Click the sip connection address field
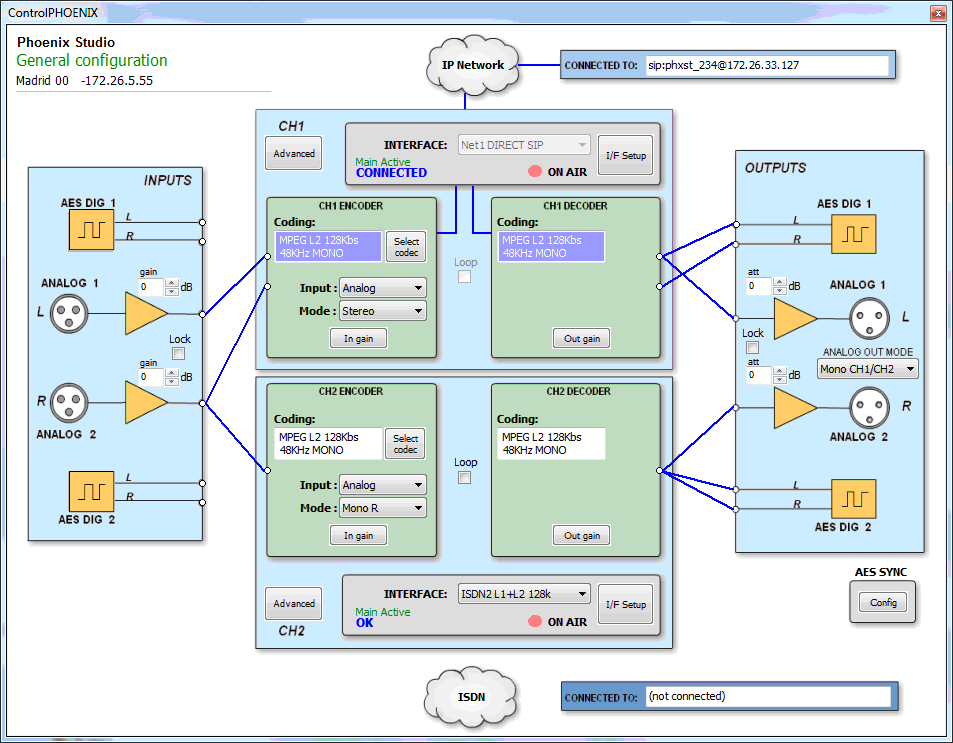 (x=768, y=65)
